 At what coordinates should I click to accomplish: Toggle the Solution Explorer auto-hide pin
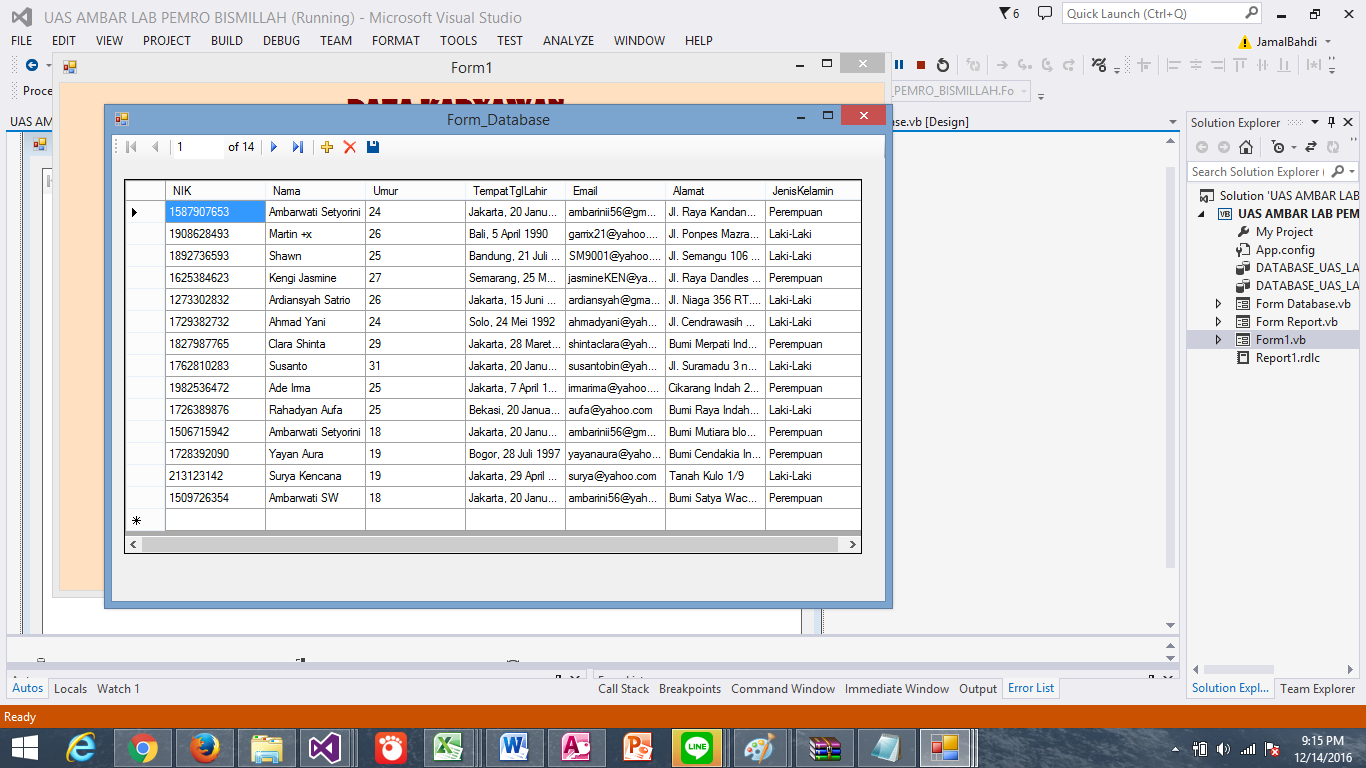point(1330,122)
